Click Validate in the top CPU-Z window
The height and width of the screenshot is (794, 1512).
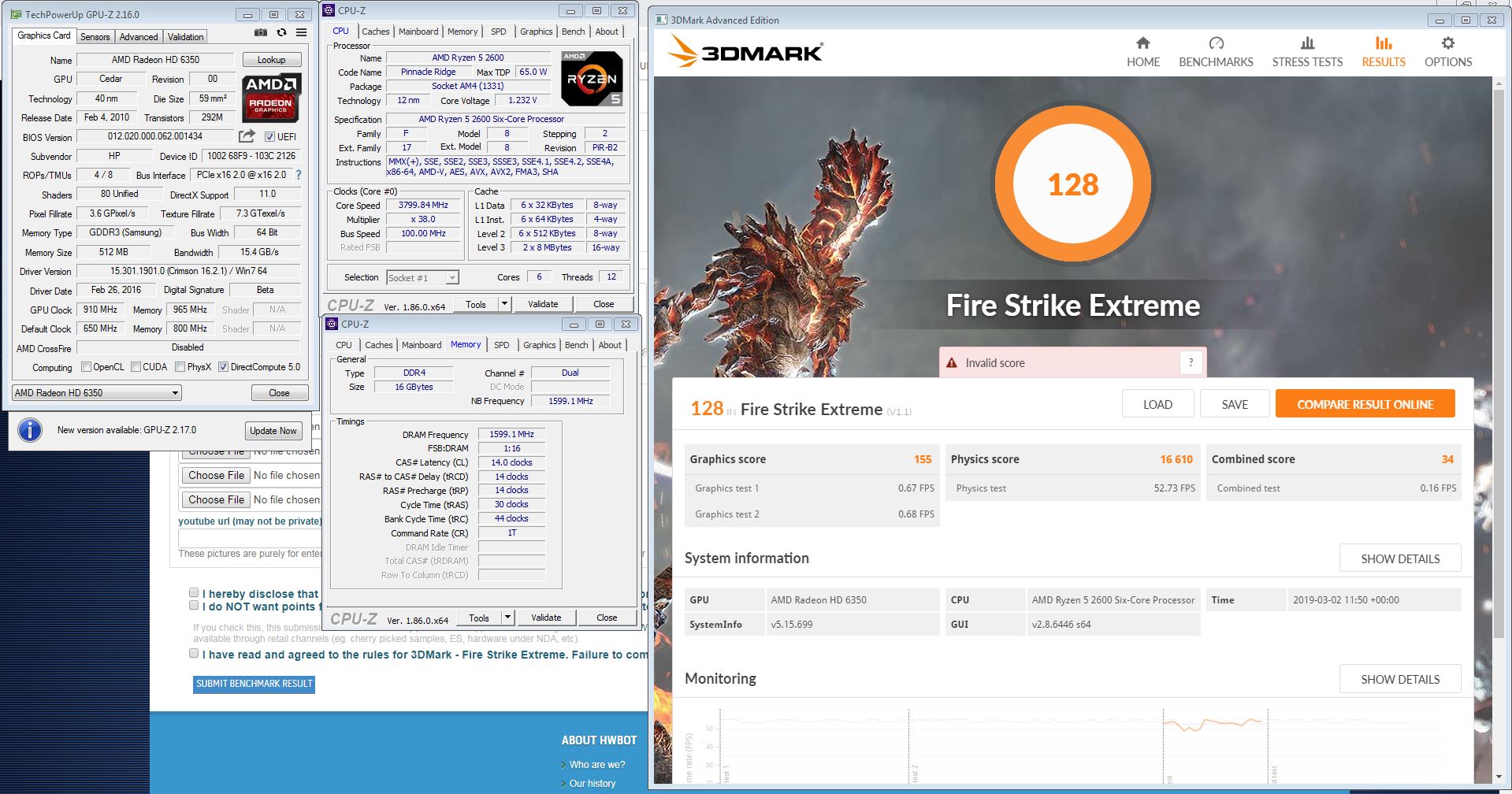(x=543, y=304)
